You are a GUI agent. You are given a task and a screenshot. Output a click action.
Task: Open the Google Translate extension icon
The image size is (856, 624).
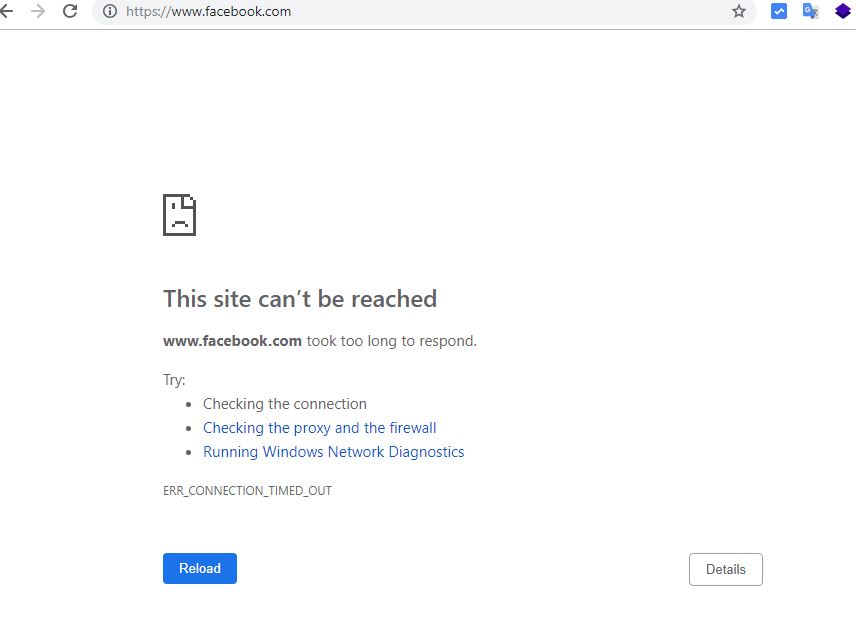(810, 11)
